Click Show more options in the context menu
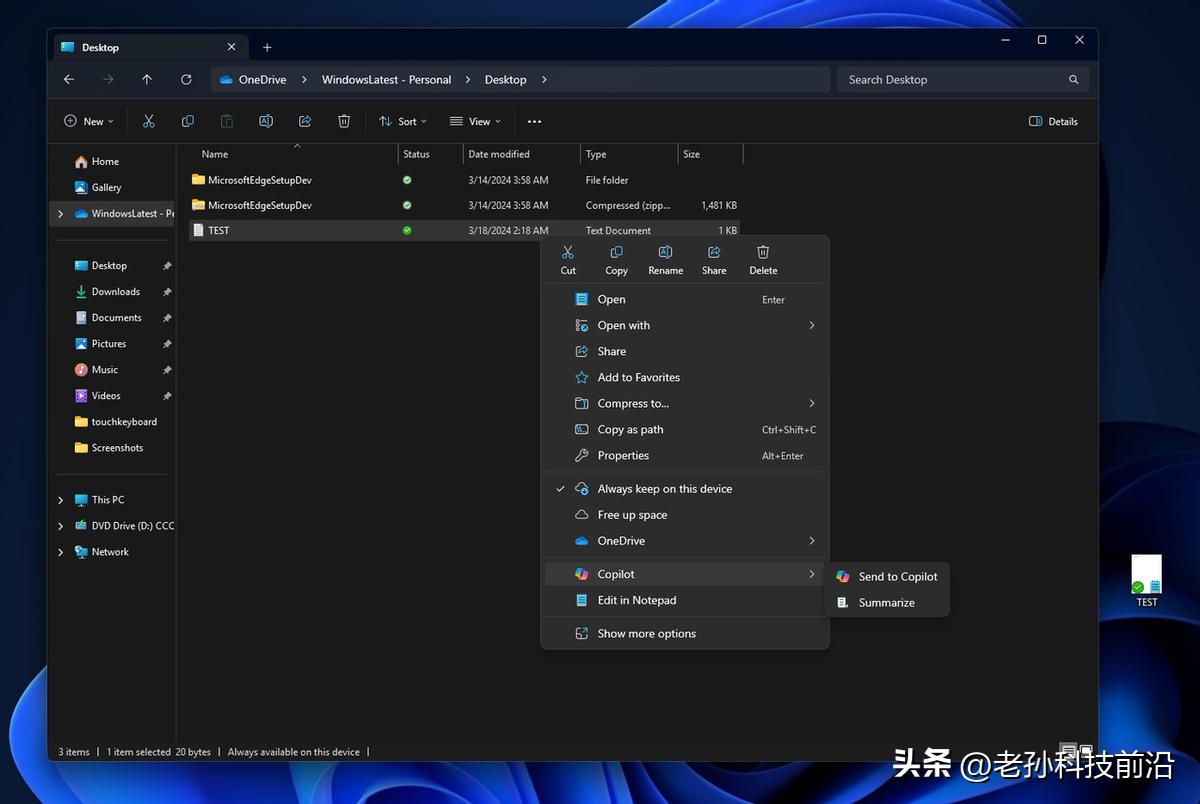Image resolution: width=1200 pixels, height=804 pixels. point(647,633)
